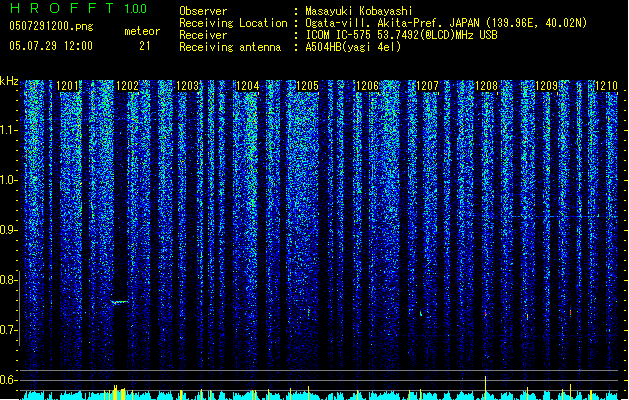Click the tall yellow spike under 1208
This screenshot has height=400, width=629.
(486, 388)
